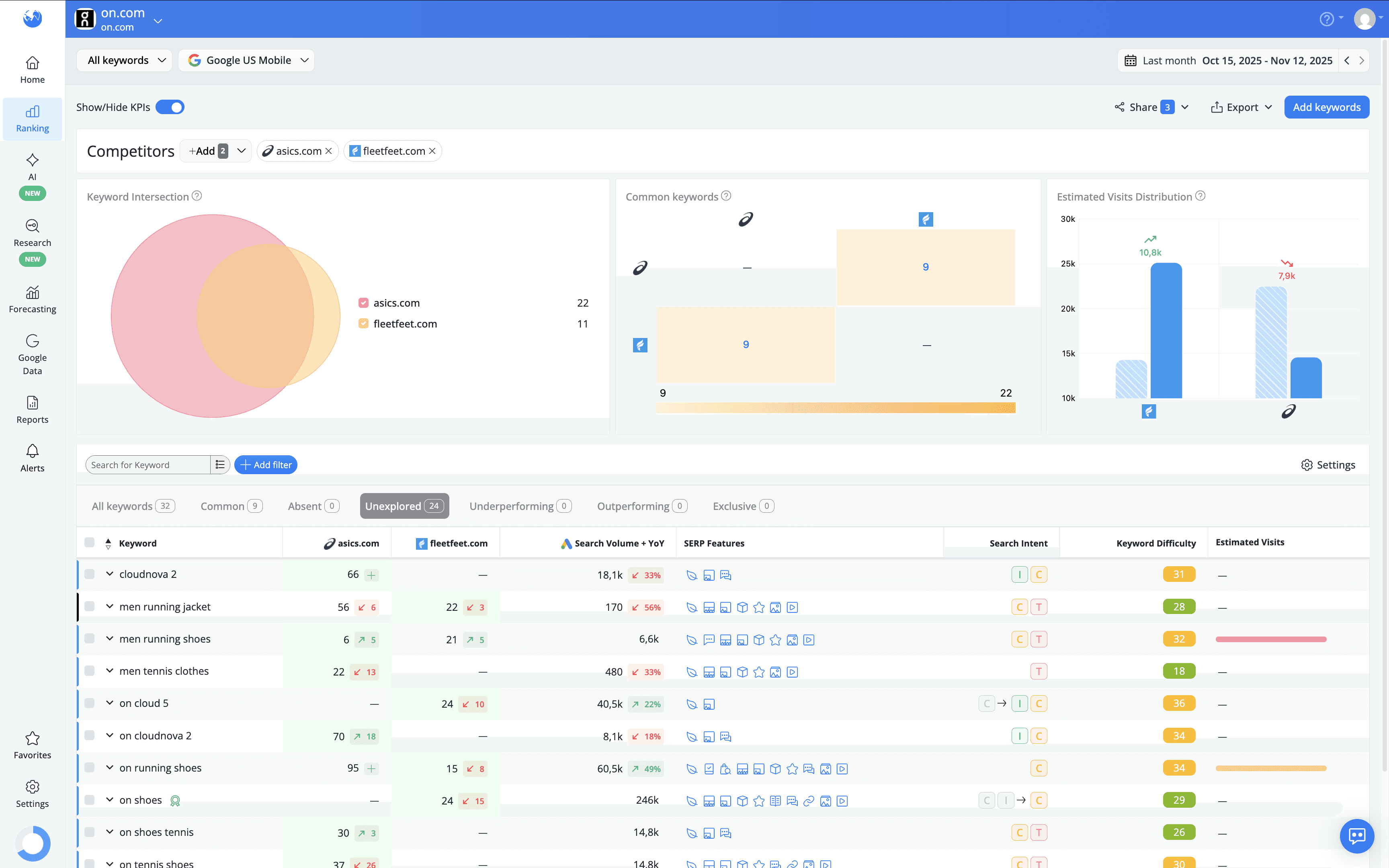Expand the on cloudnova 2 row
Screen dimensions: 1389x868
(109, 735)
